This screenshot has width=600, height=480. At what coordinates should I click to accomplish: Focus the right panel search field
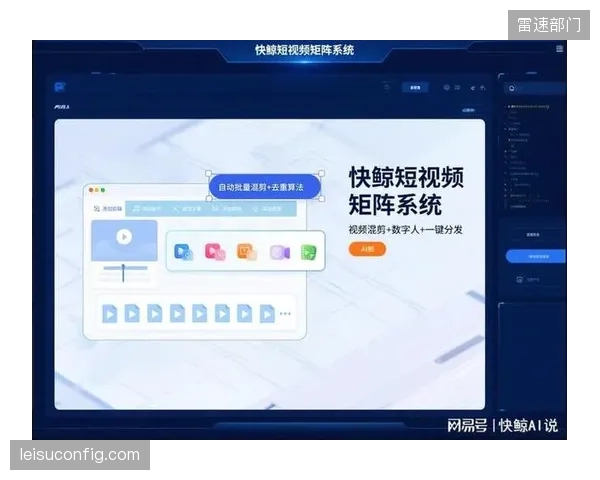536,88
